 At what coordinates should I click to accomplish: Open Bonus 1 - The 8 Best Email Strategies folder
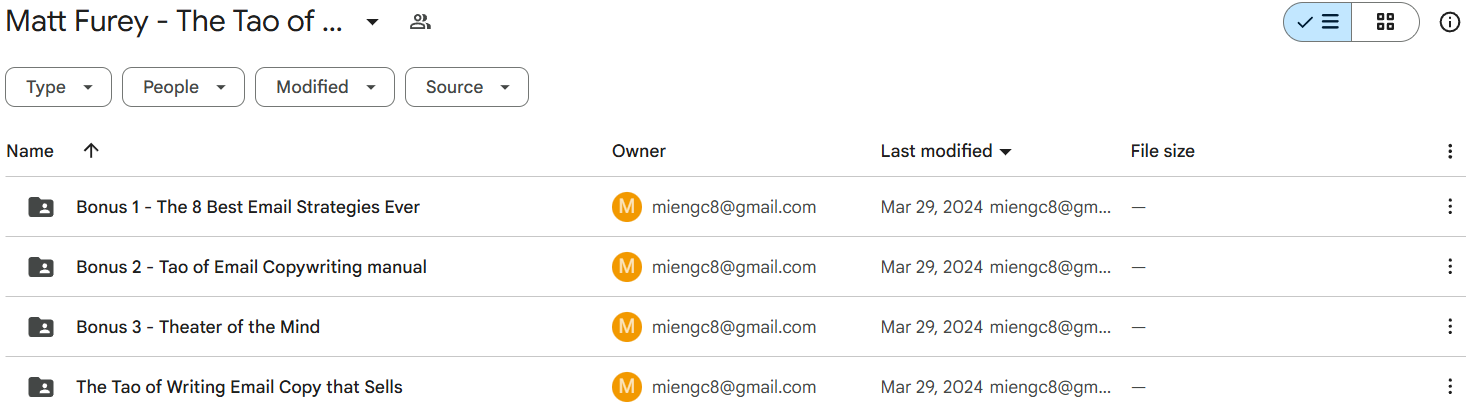[248, 207]
